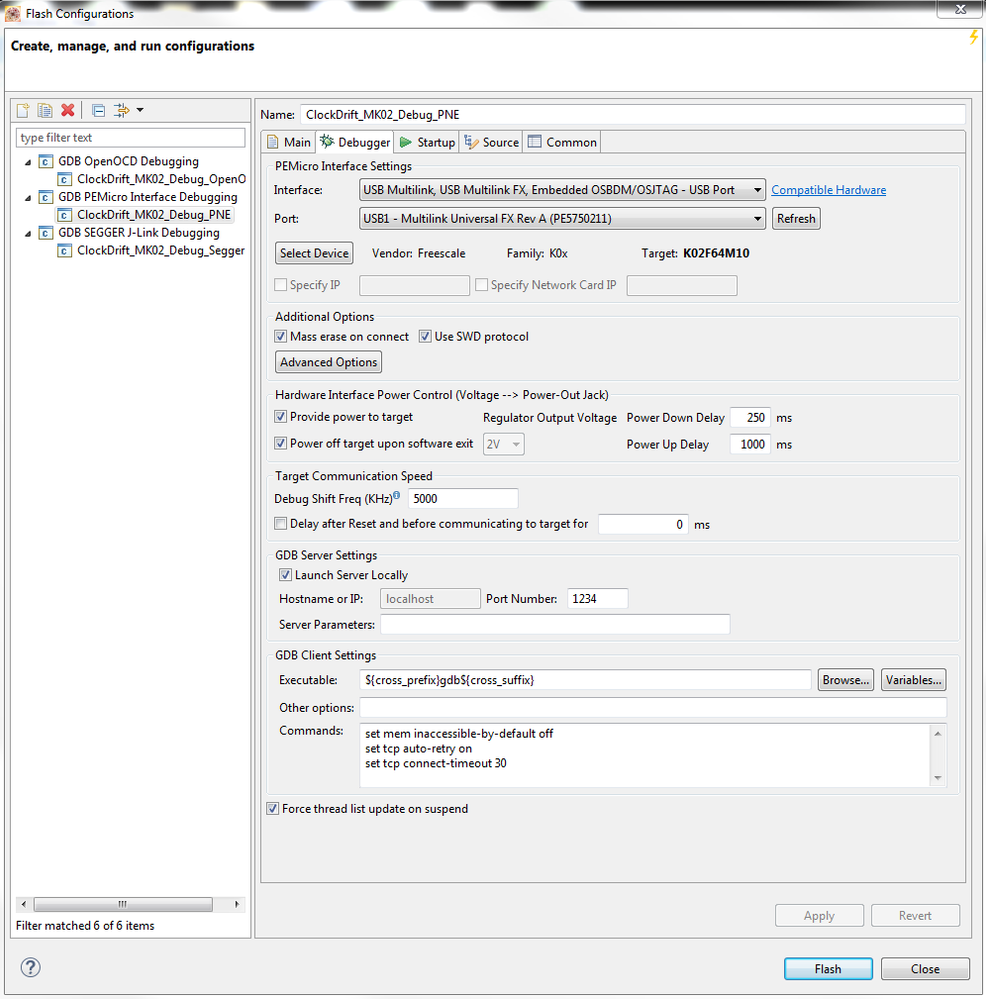This screenshot has height=999, width=986.
Task: Switch to the Debugger tab
Action: pos(355,142)
